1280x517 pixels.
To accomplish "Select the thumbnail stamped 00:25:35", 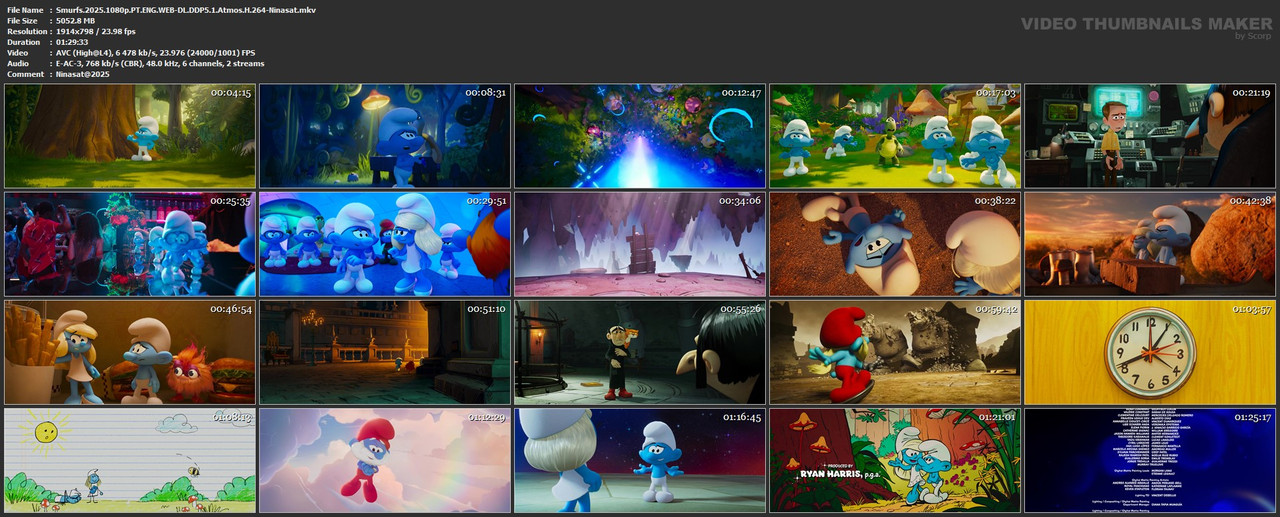I will (130, 244).
